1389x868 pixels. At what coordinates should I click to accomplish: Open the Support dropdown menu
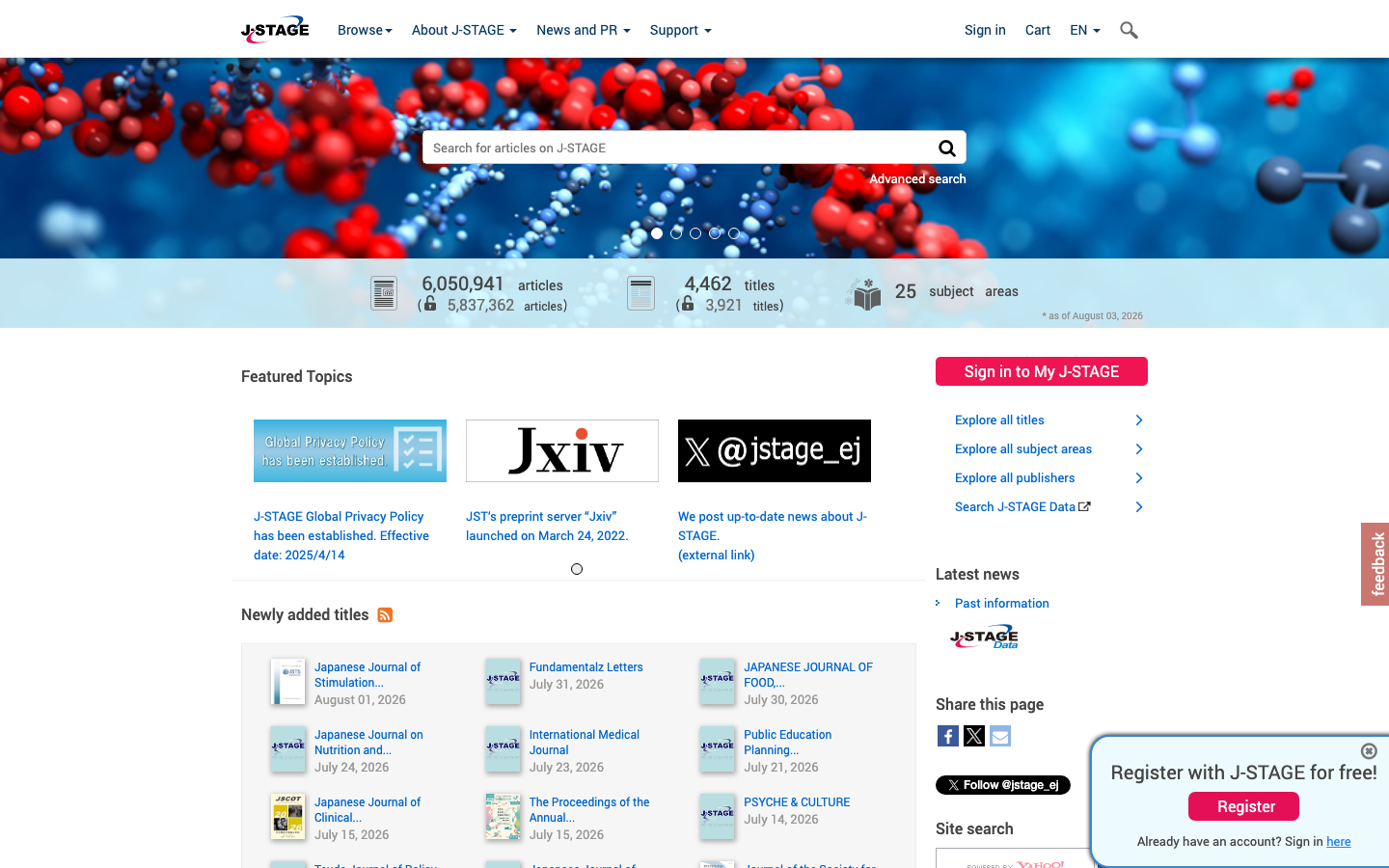tap(681, 30)
